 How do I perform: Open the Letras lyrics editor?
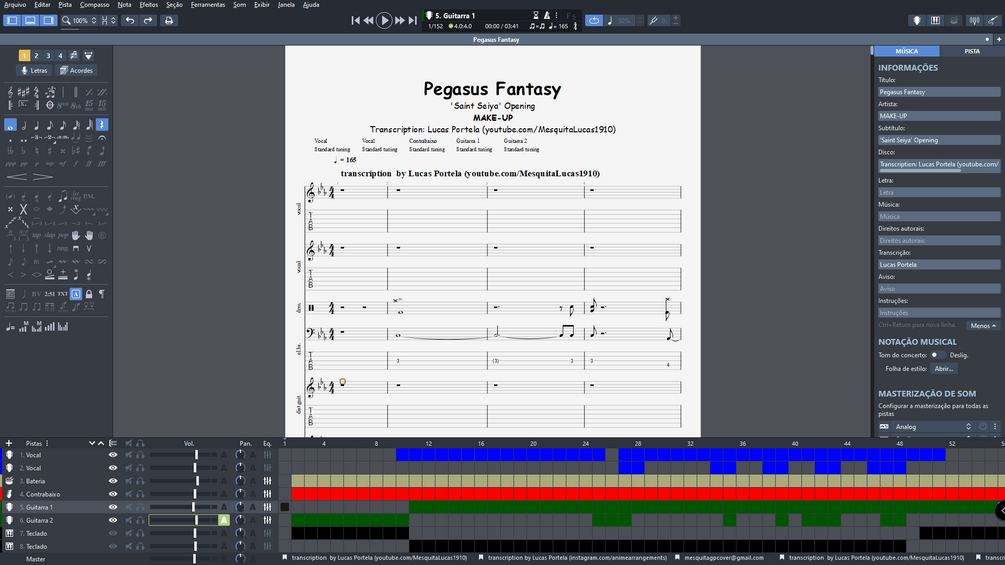(x=34, y=70)
